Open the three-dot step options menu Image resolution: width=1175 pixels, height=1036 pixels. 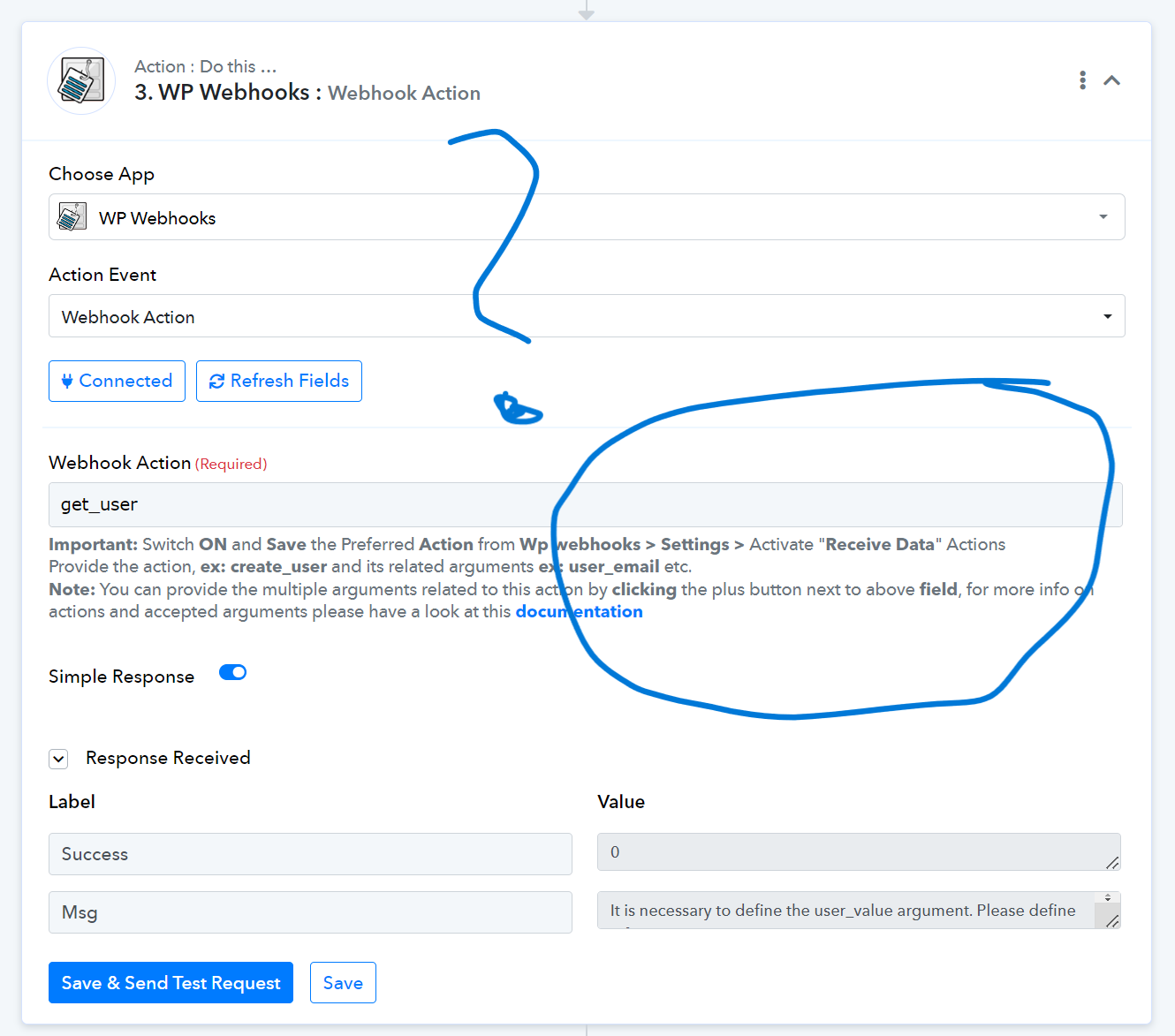1082,80
